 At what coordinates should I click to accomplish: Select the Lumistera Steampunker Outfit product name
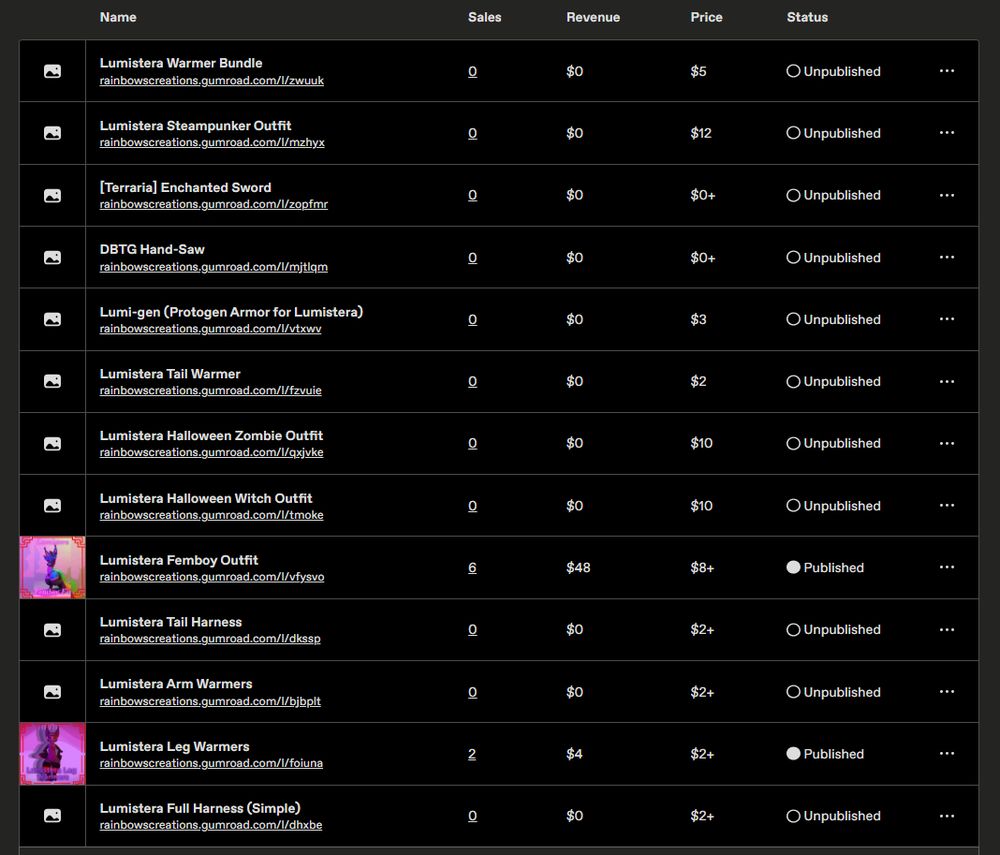point(195,126)
